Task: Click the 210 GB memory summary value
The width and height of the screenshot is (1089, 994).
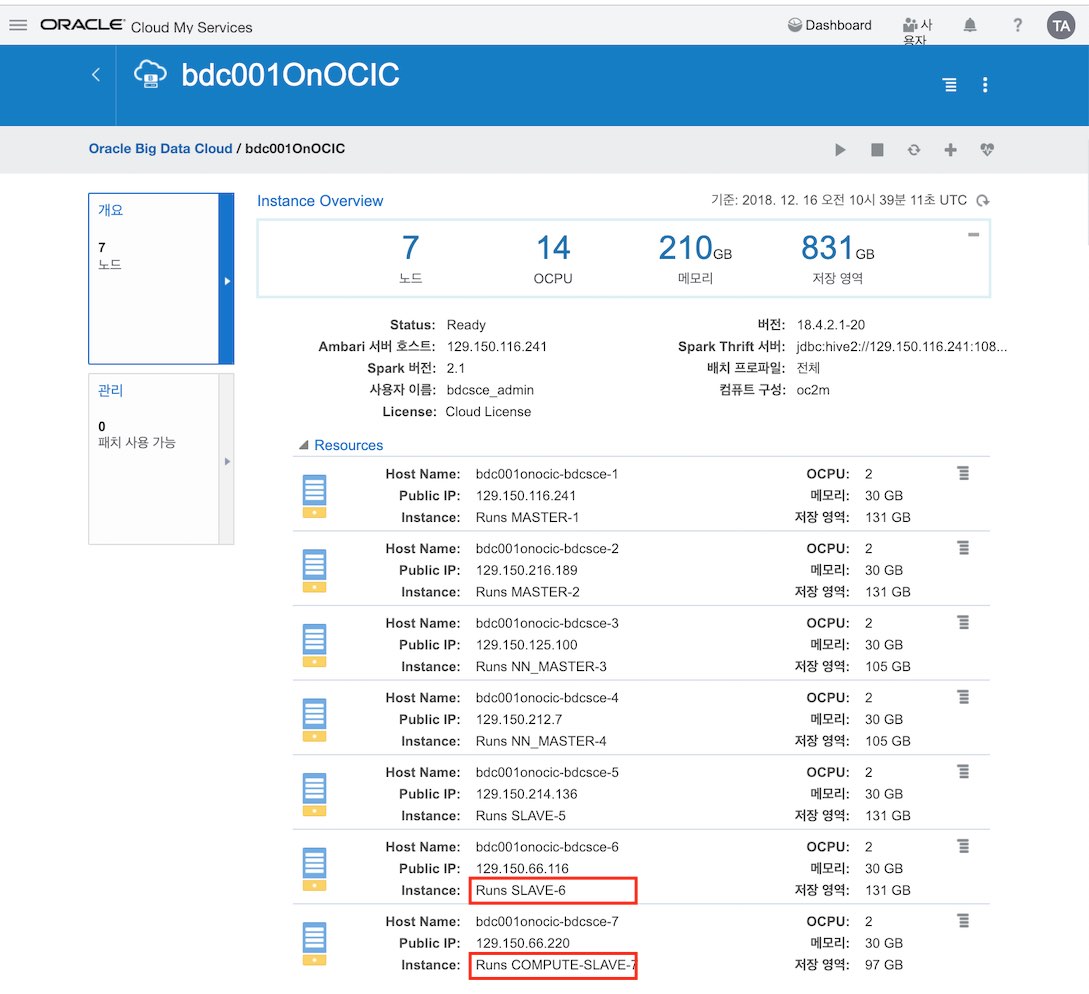Action: tap(695, 248)
